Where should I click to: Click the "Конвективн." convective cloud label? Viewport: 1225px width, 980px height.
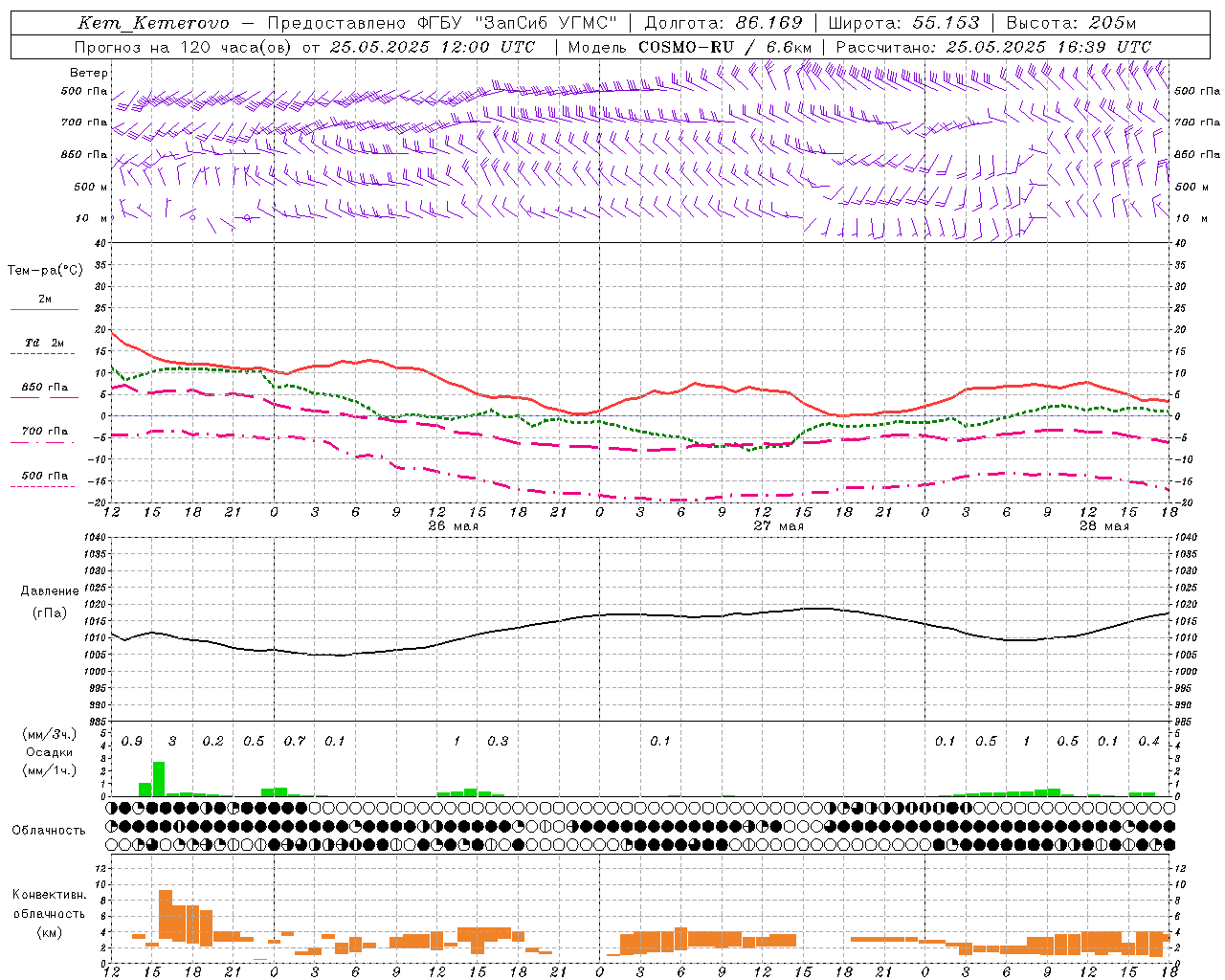(x=49, y=895)
